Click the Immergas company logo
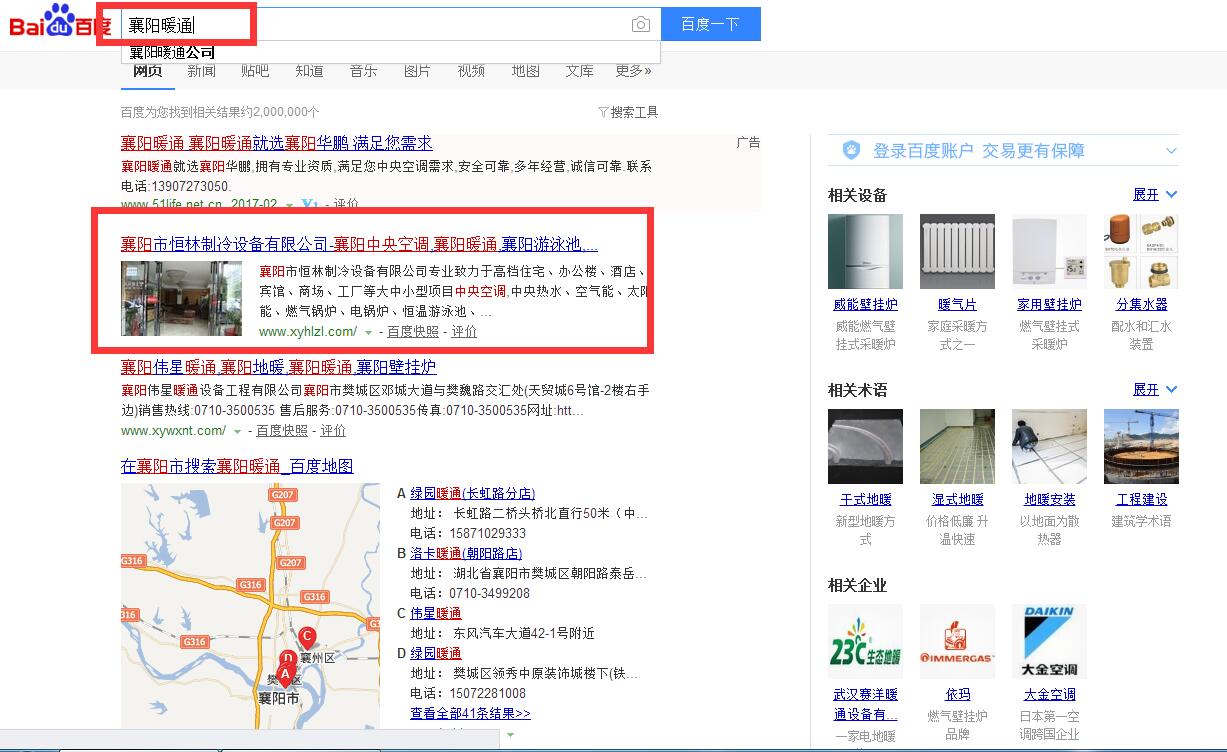This screenshot has height=752, width=1227. [x=957, y=641]
